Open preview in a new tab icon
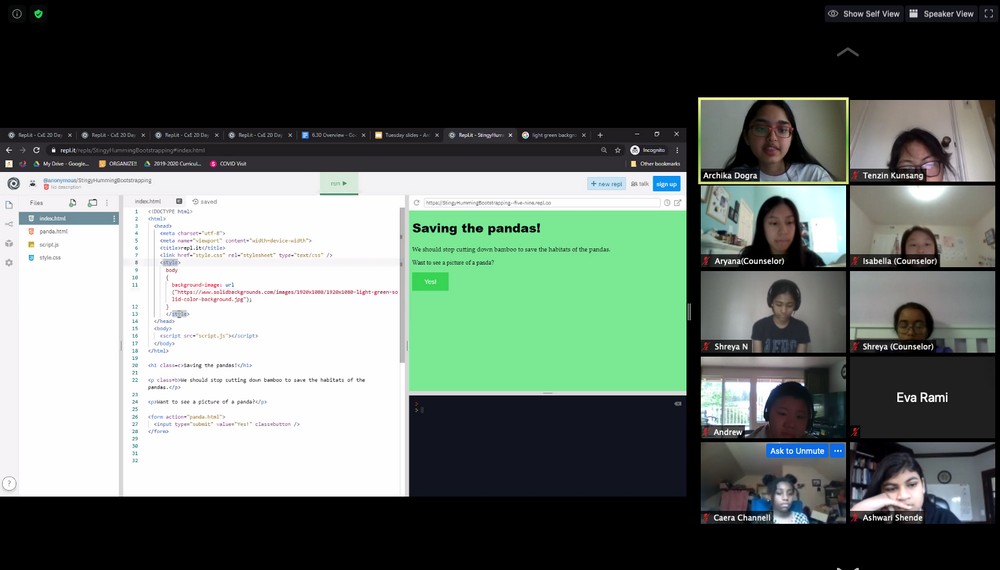The image size is (1000, 570). (x=678, y=202)
